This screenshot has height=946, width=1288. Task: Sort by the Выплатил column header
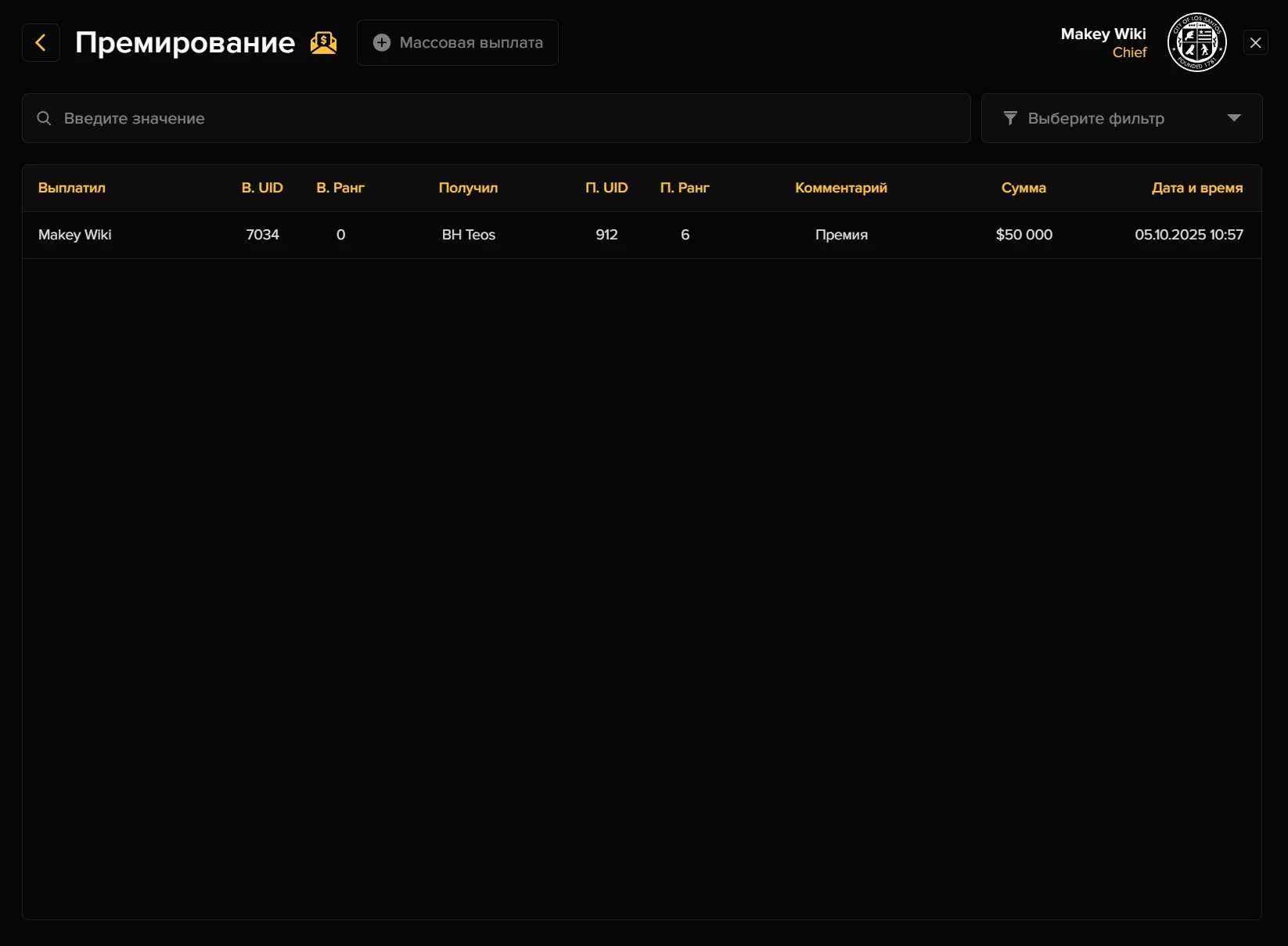tap(72, 188)
